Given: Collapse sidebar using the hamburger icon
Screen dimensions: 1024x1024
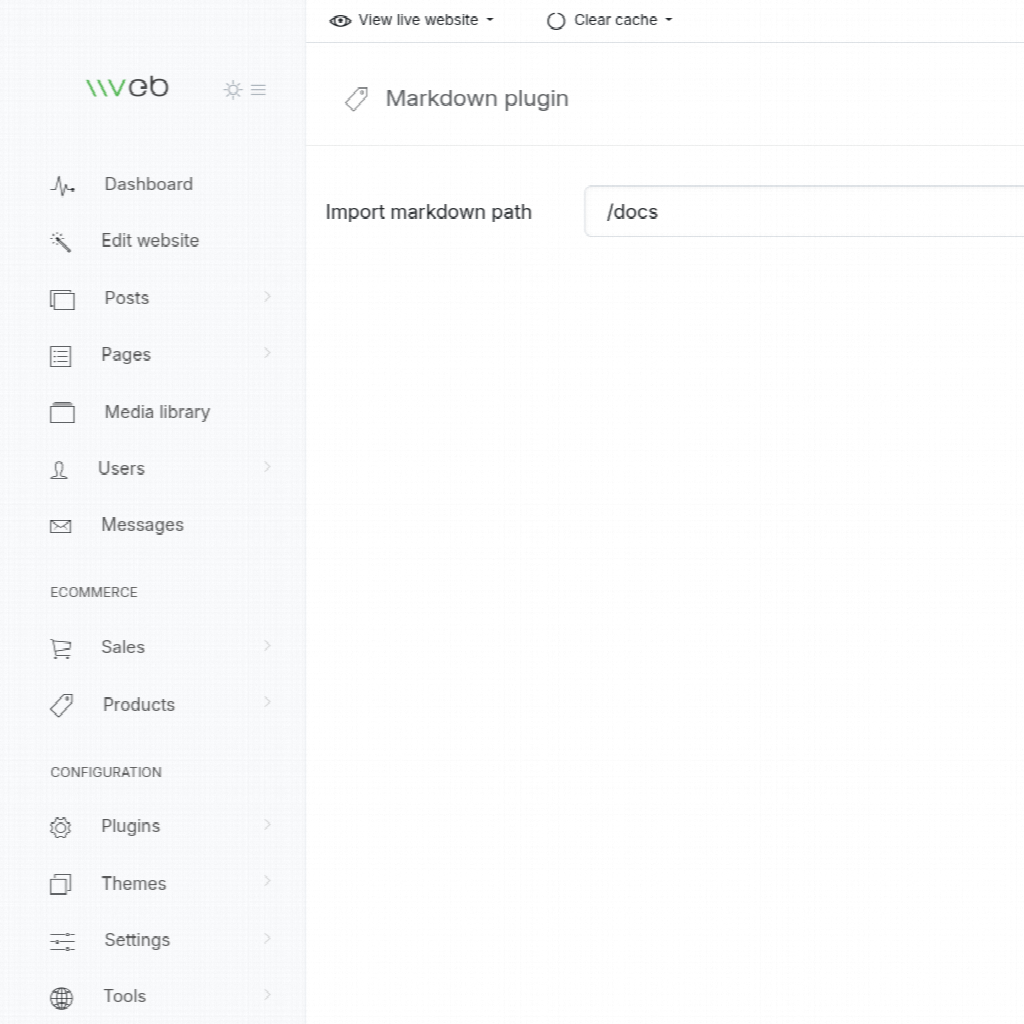Looking at the screenshot, I should [x=258, y=90].
